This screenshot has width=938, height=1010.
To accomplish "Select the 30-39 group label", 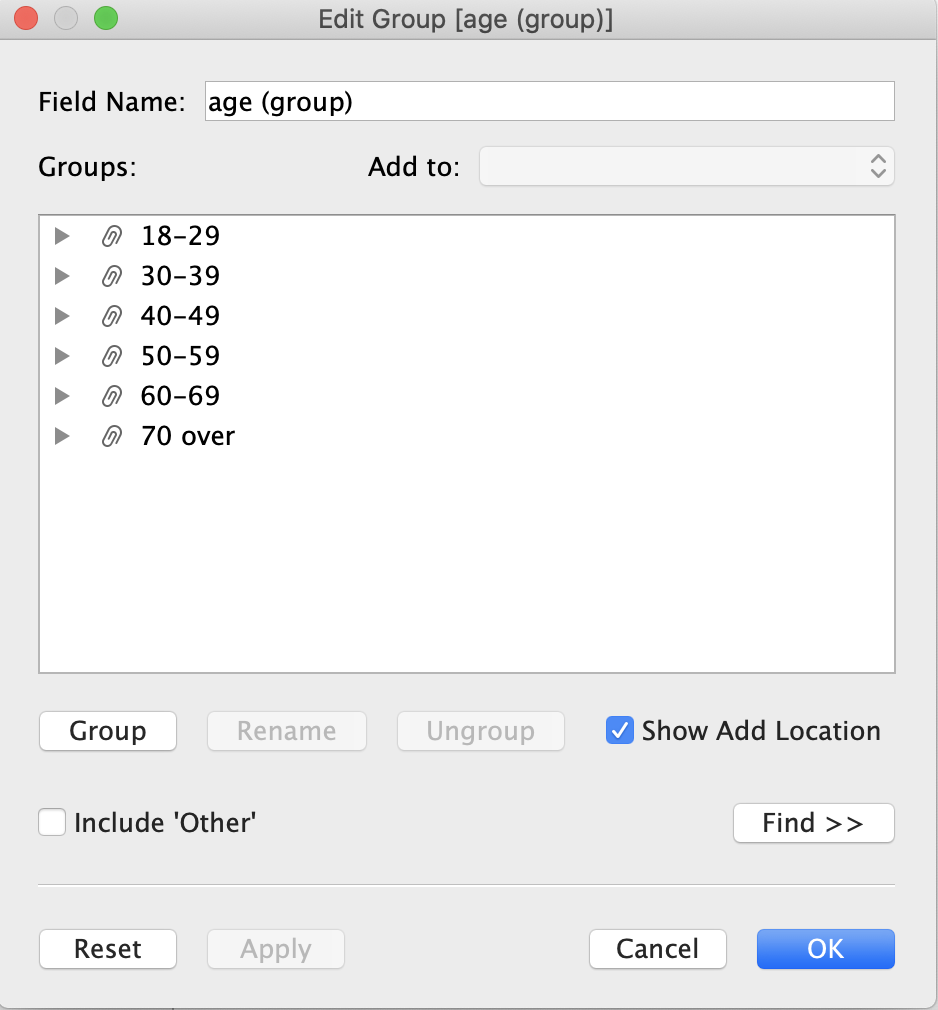I will (x=180, y=276).
